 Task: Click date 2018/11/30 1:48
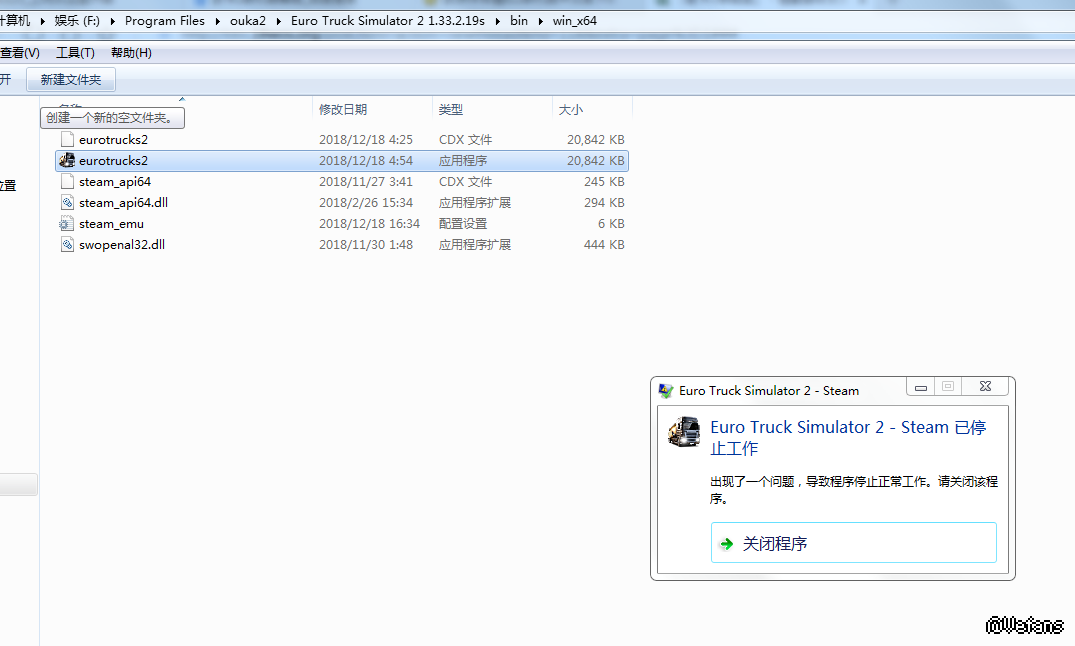click(365, 245)
